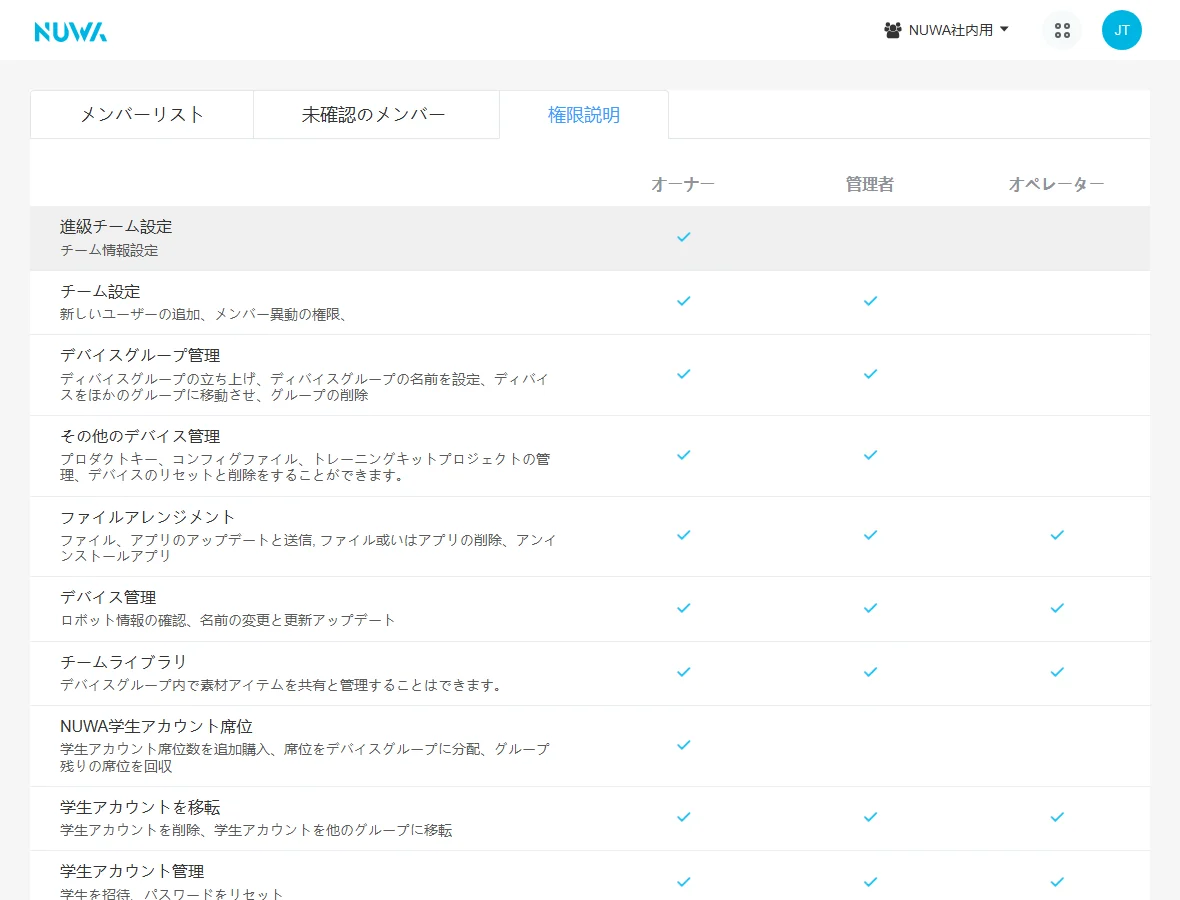Image resolution: width=1180 pixels, height=900 pixels.
Task: Click owner checkmark for チームライブラリ
Action: click(683, 672)
